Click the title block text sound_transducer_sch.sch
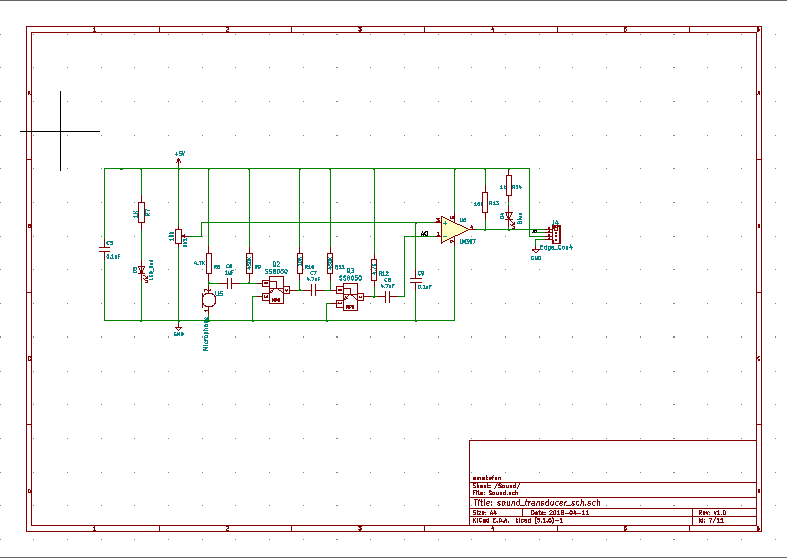This screenshot has height=558, width=787. tap(549, 503)
